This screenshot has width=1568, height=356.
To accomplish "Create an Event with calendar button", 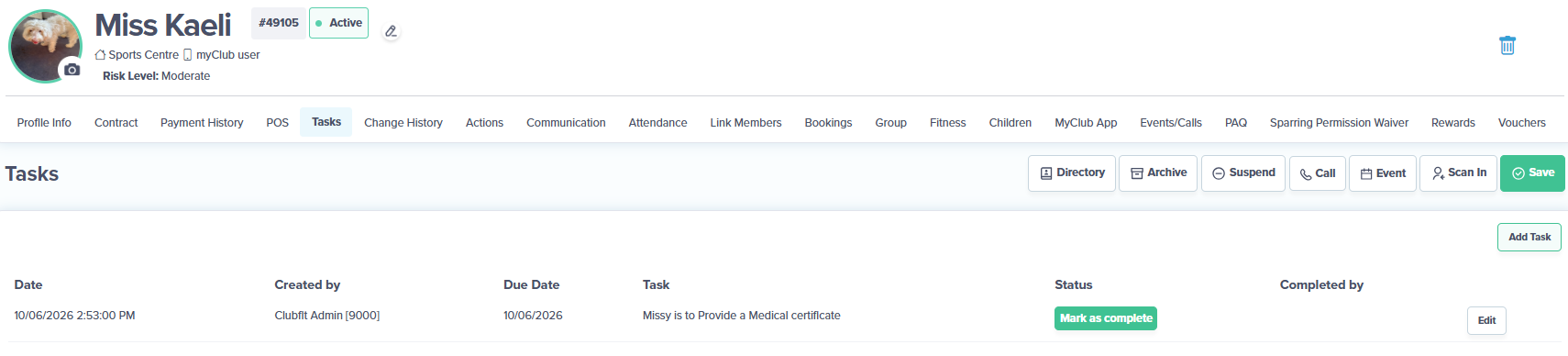I will coord(1382,172).
